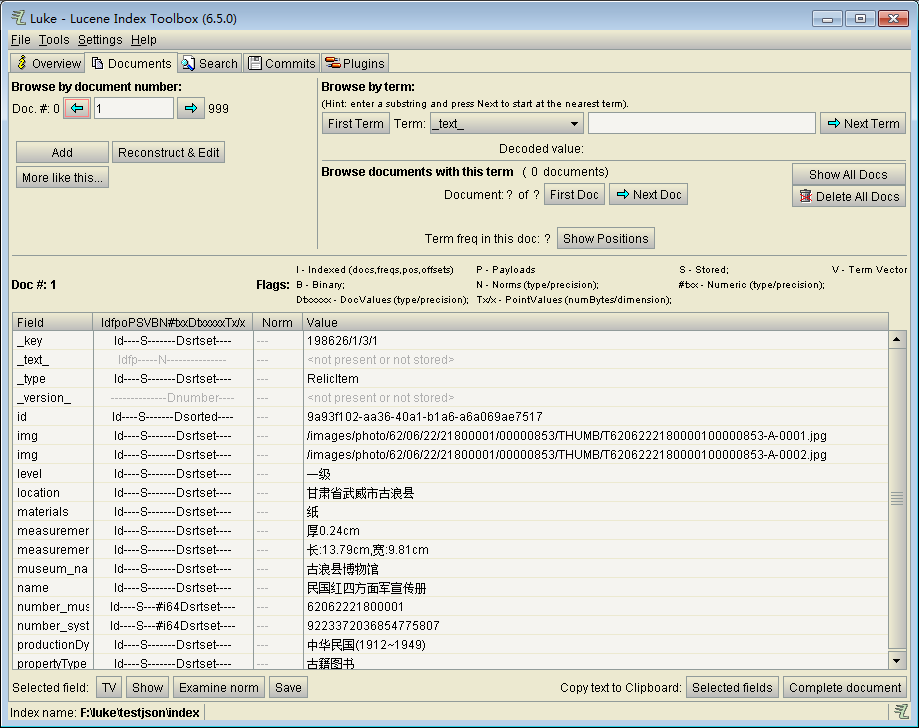Click More like this... button
Image resolution: width=919 pixels, height=728 pixels.
tap(62, 178)
